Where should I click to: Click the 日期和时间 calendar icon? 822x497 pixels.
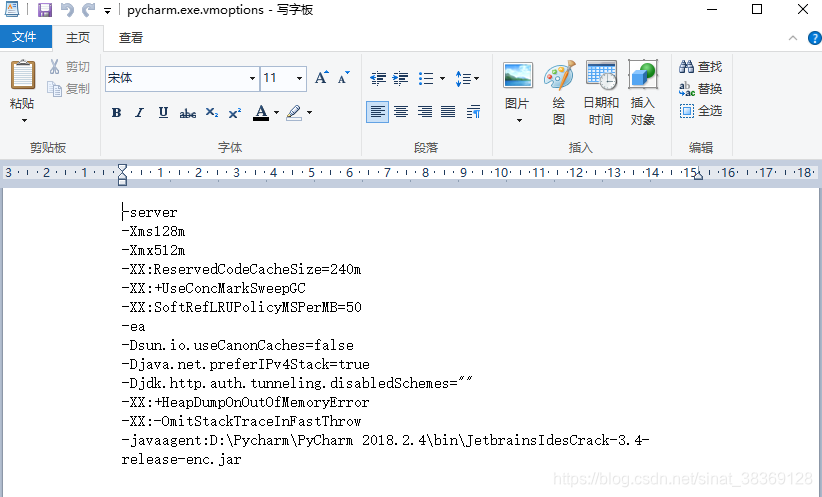[601, 74]
